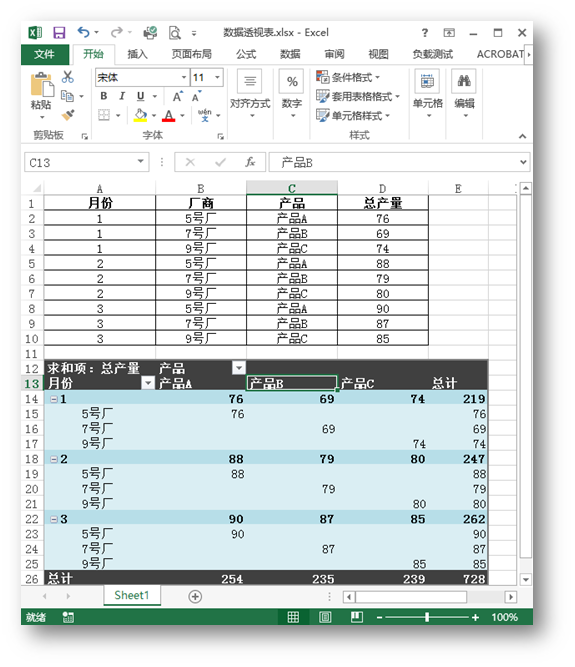The width and height of the screenshot is (575, 667).
Task: Apply cell borders with the border icon
Action: tap(104, 115)
